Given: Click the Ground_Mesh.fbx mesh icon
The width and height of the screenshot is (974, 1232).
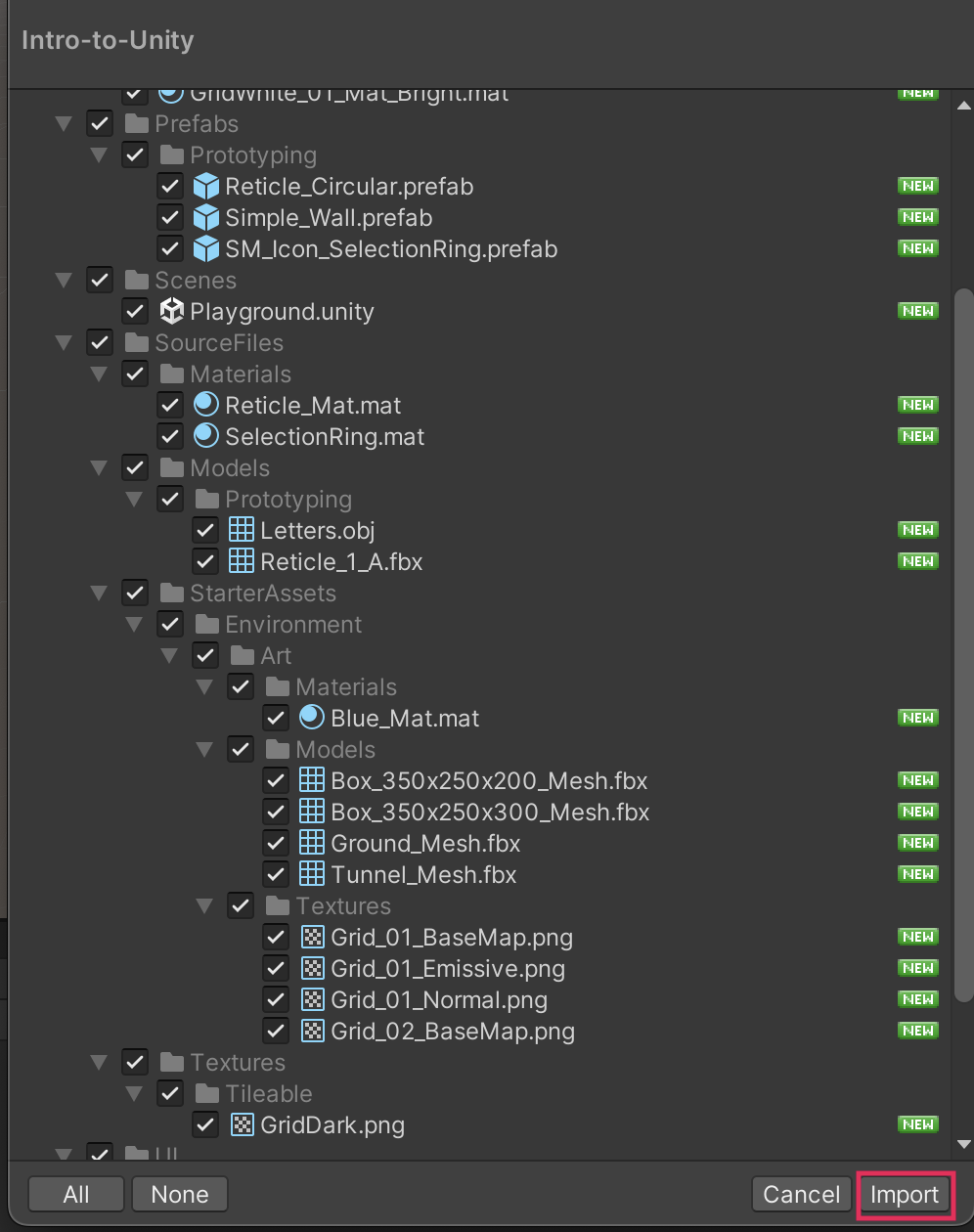Looking at the screenshot, I should pos(311,843).
